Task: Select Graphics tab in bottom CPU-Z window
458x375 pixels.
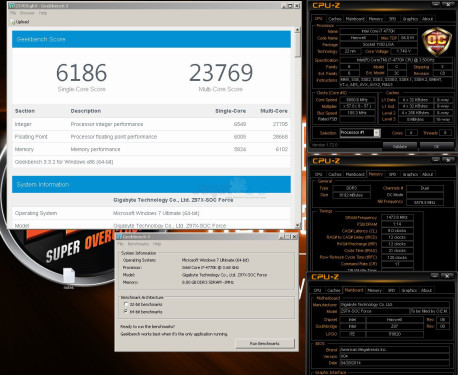Action: click(409, 290)
